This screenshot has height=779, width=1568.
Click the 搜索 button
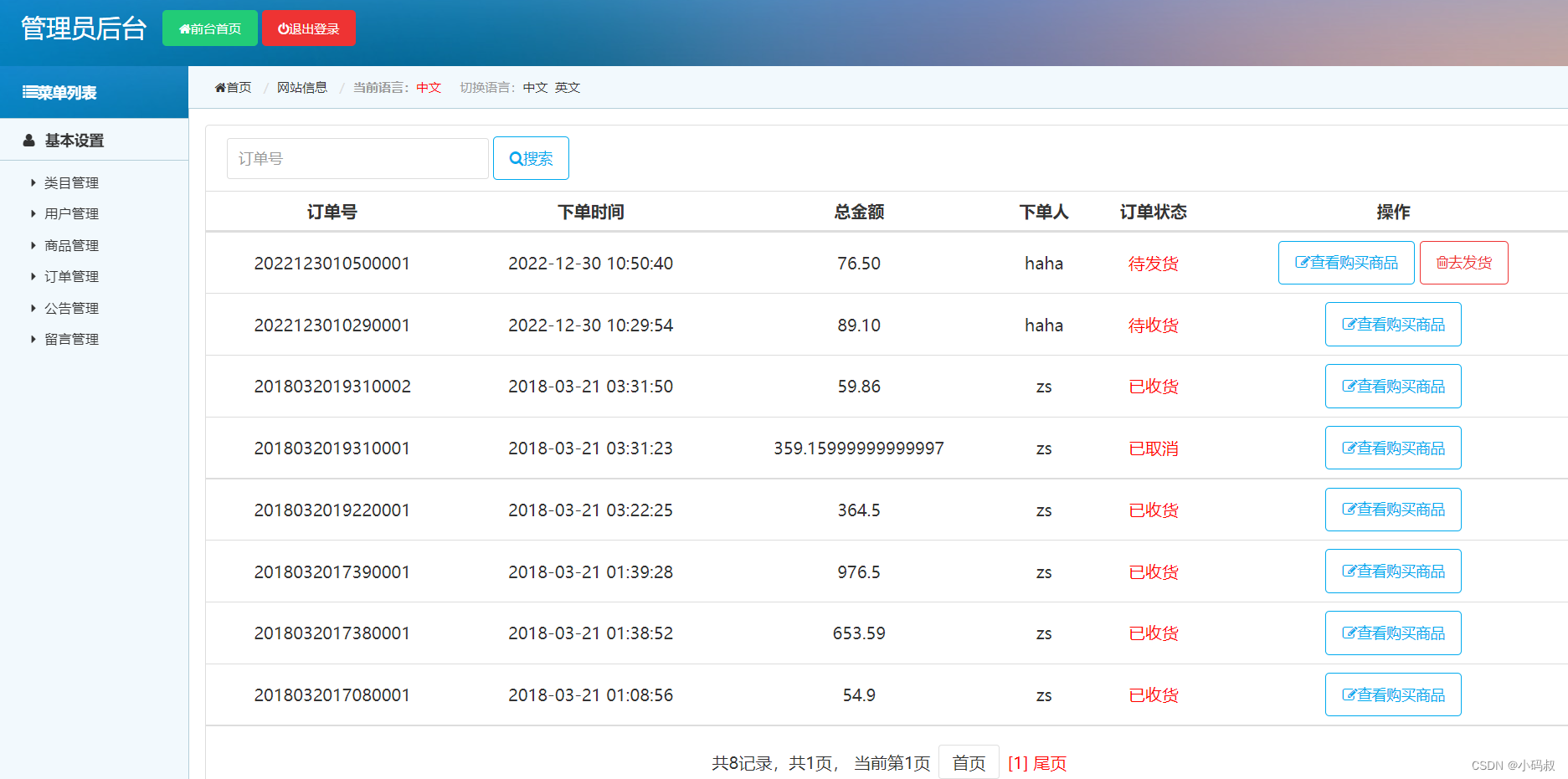[531, 158]
